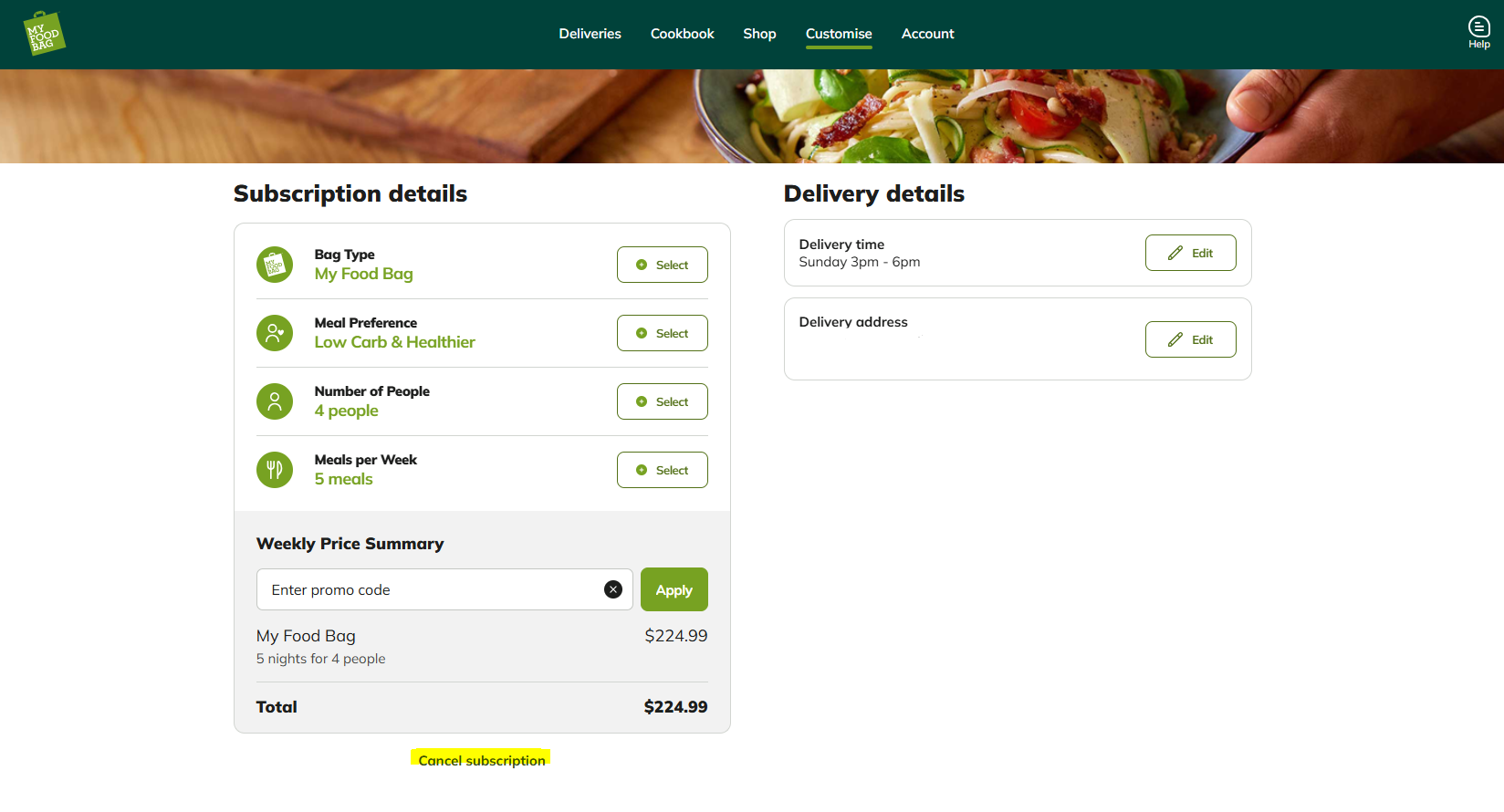This screenshot has width=1504, height=812.
Task: Apply the promo code
Action: pos(674,589)
